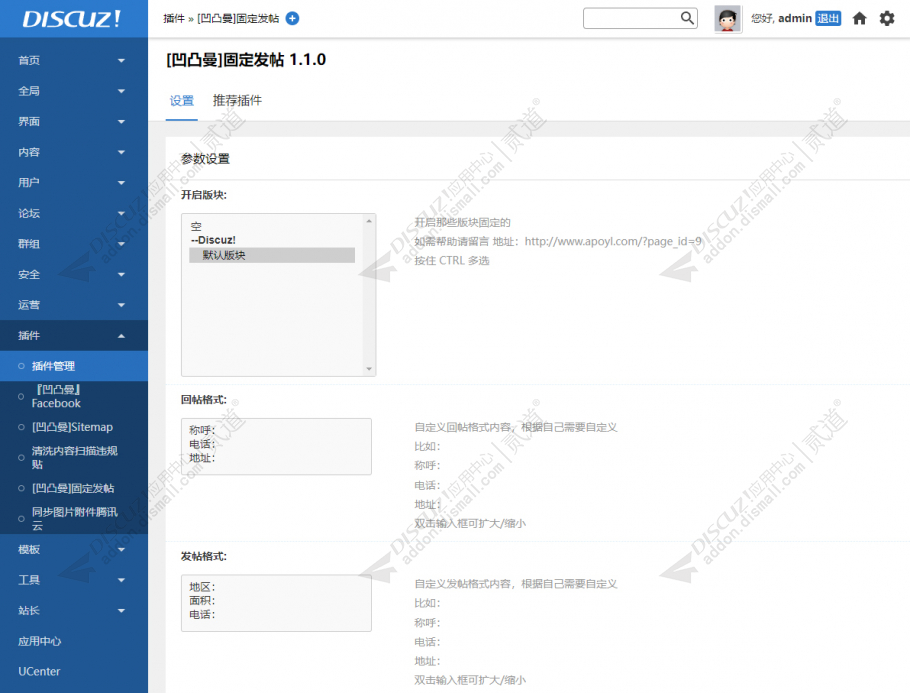Expand the 模板 sidebar menu

[74, 549]
